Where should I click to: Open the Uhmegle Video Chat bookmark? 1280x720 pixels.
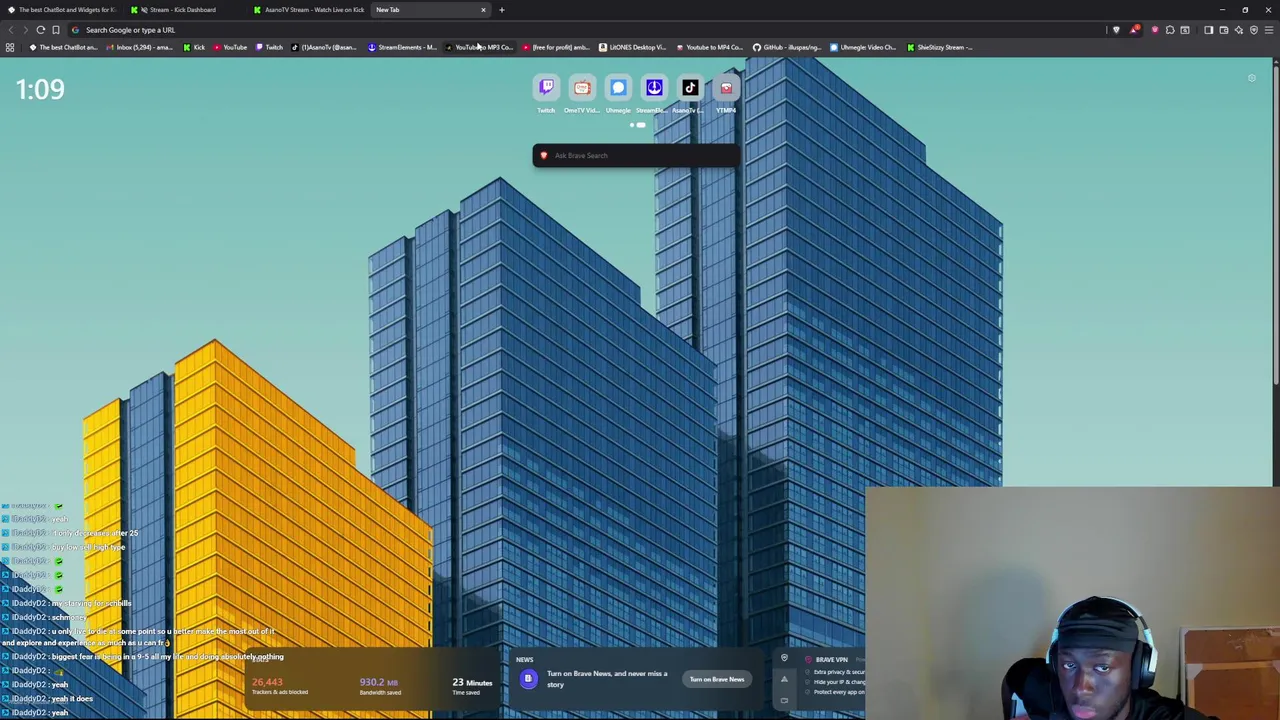tap(864, 47)
